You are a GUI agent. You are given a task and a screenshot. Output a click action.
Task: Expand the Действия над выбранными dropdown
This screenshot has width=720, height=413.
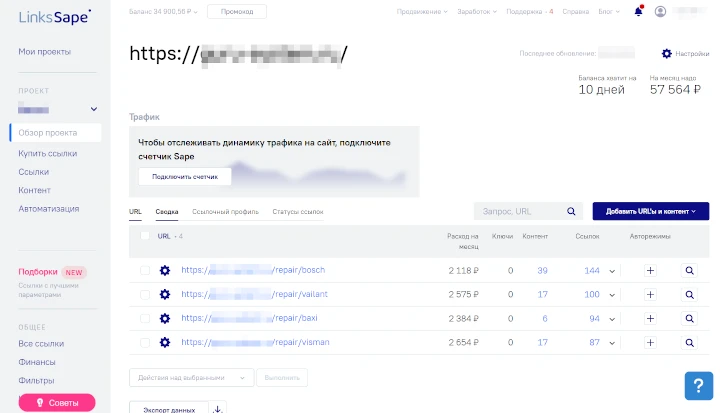pyautogui.click(x=190, y=378)
